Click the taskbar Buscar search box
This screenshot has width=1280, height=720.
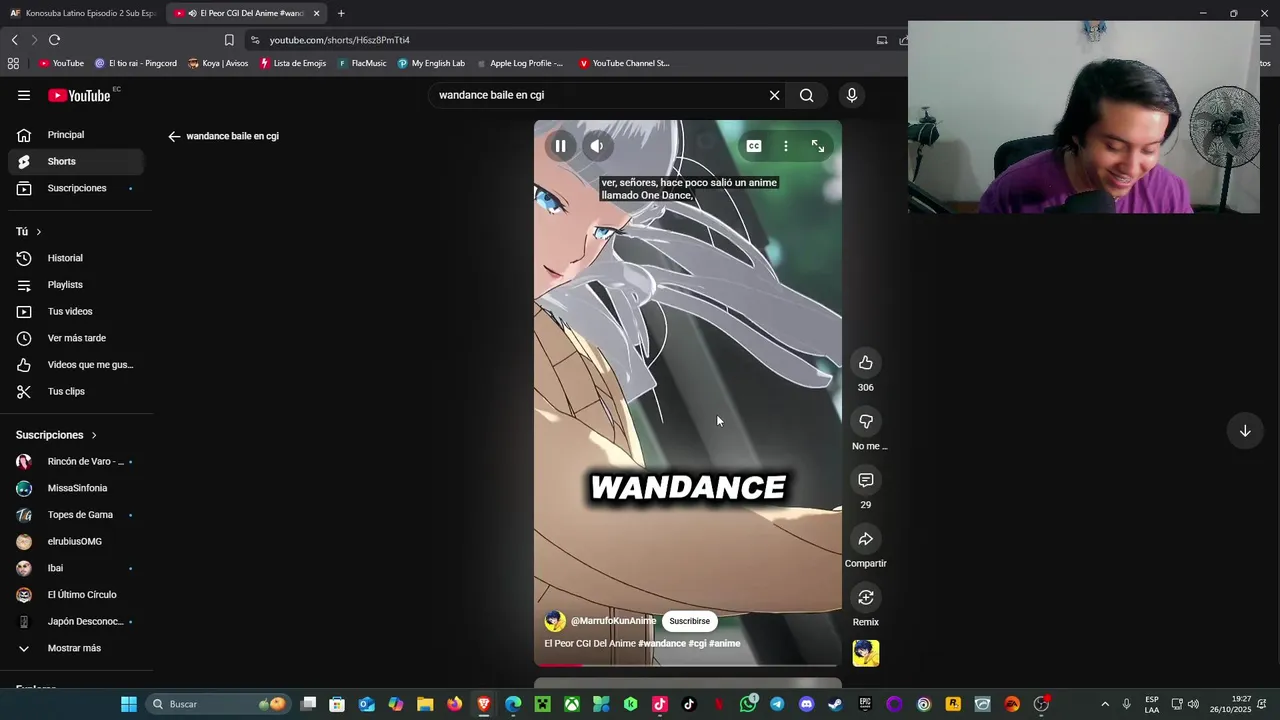(218, 704)
